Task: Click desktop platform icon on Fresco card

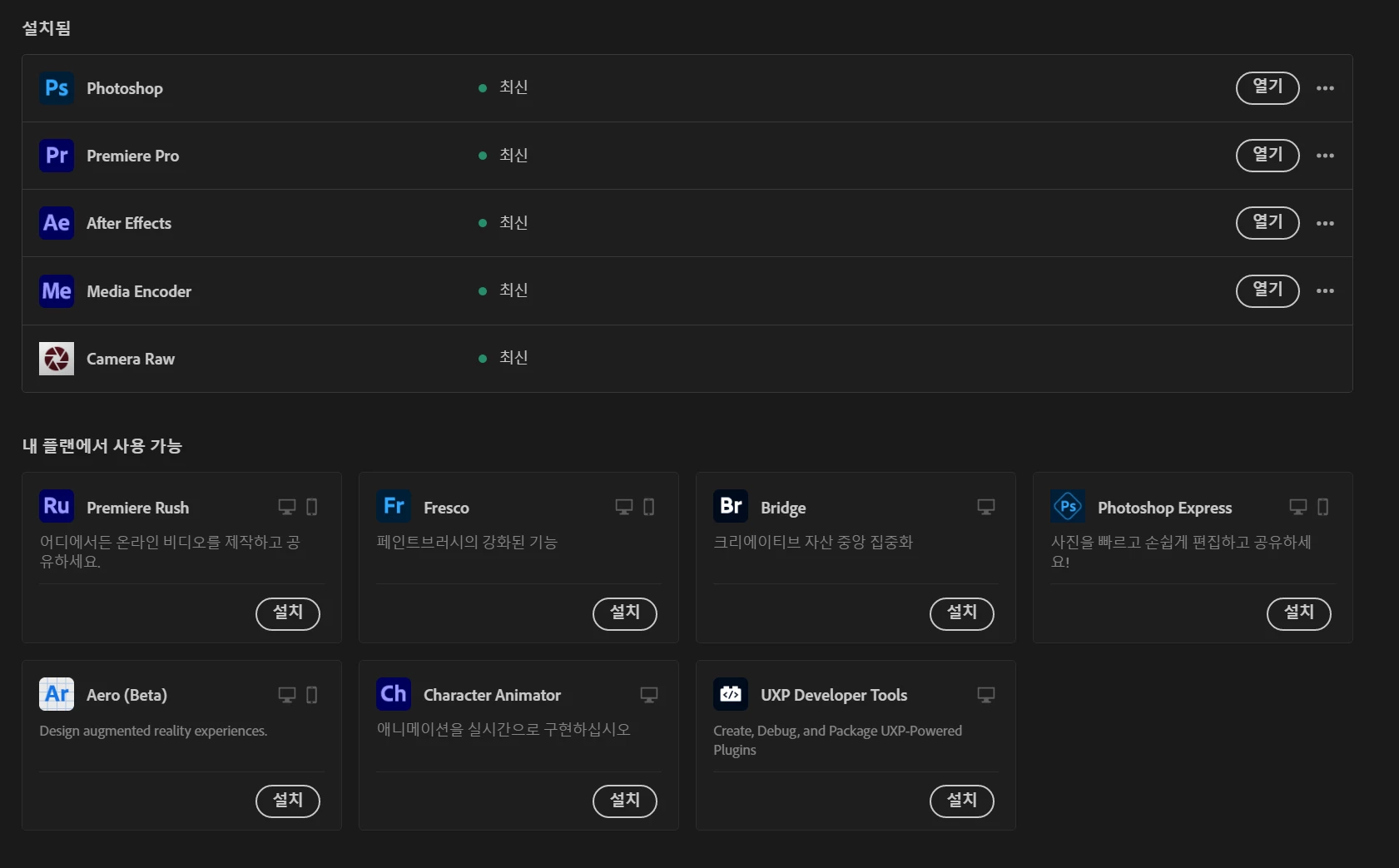Action: [624, 507]
